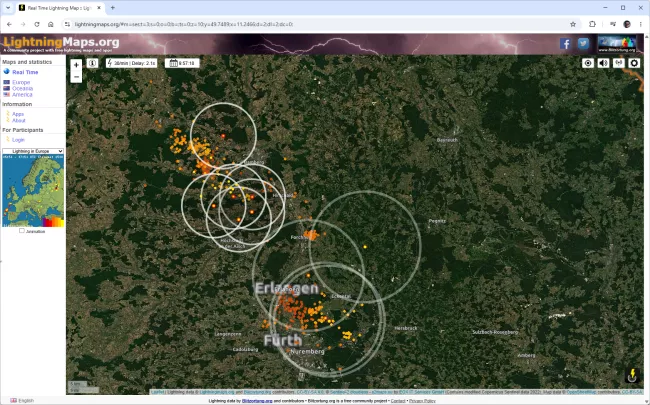Screen dimensions: 650x405
Task: Click the Cadolzburg town label
Action: 245,349
